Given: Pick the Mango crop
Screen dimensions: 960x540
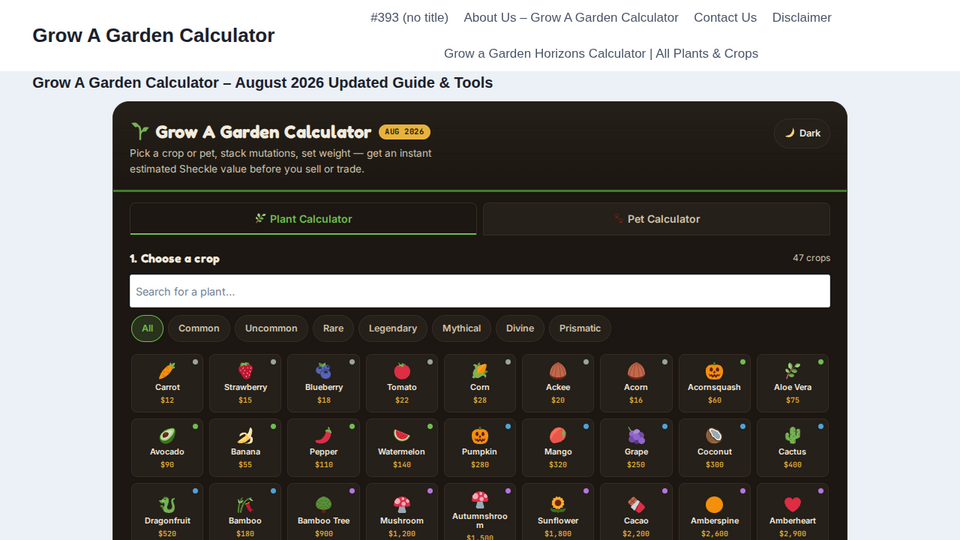Looking at the screenshot, I should pyautogui.click(x=558, y=448).
